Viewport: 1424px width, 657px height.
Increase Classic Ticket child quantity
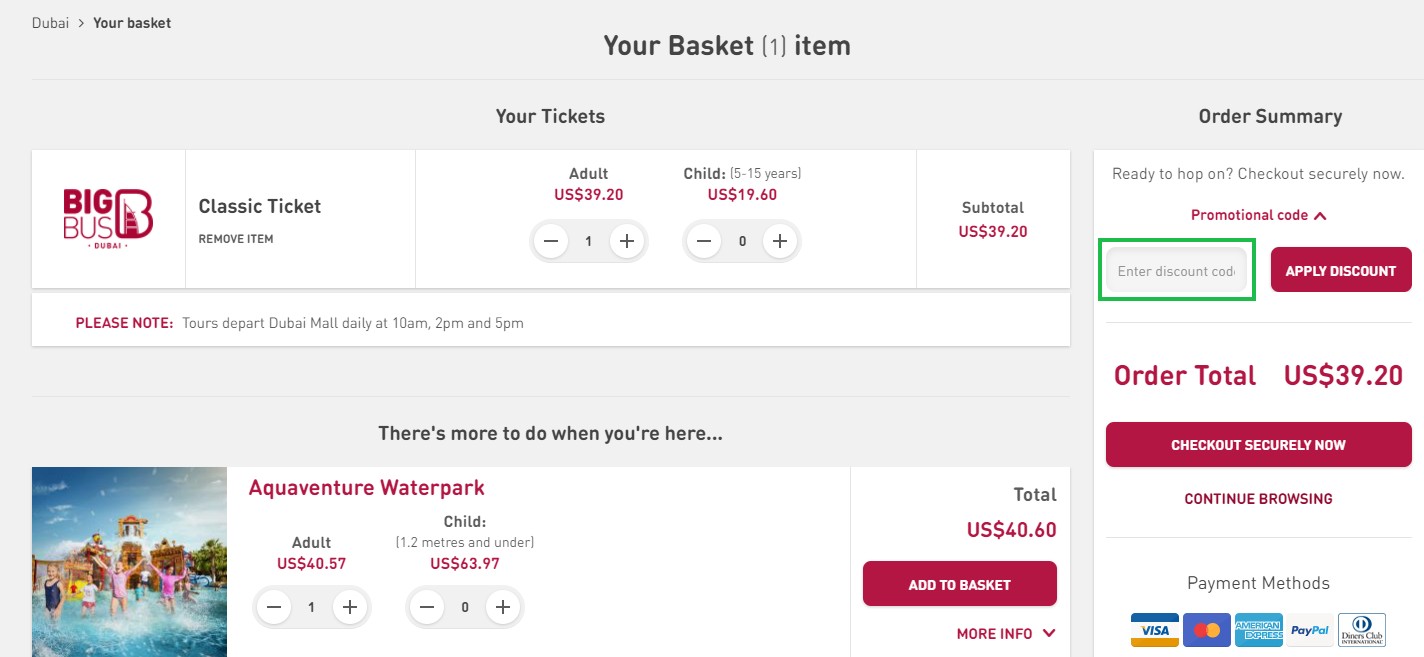780,241
